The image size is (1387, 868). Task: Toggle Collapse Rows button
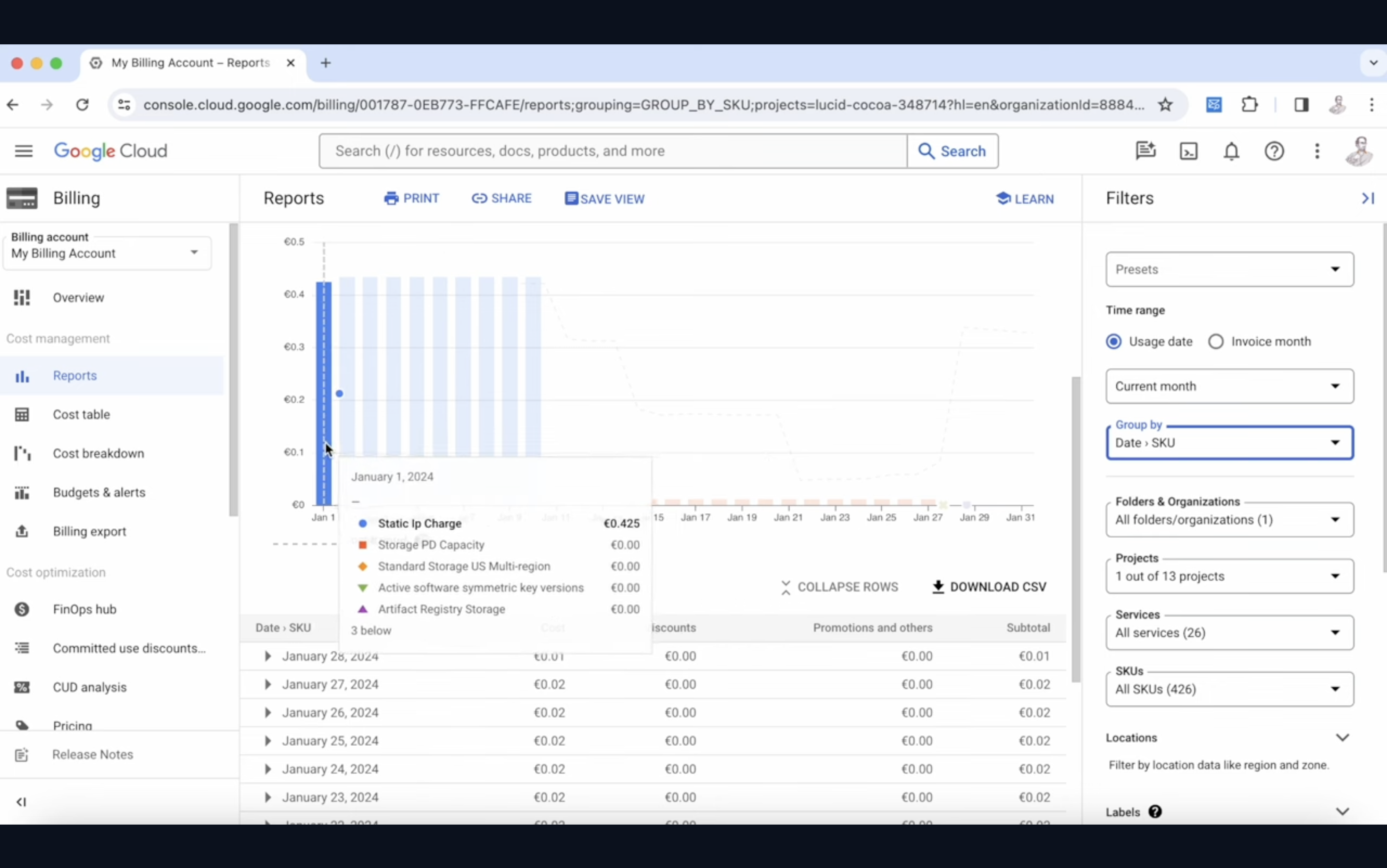click(x=837, y=587)
